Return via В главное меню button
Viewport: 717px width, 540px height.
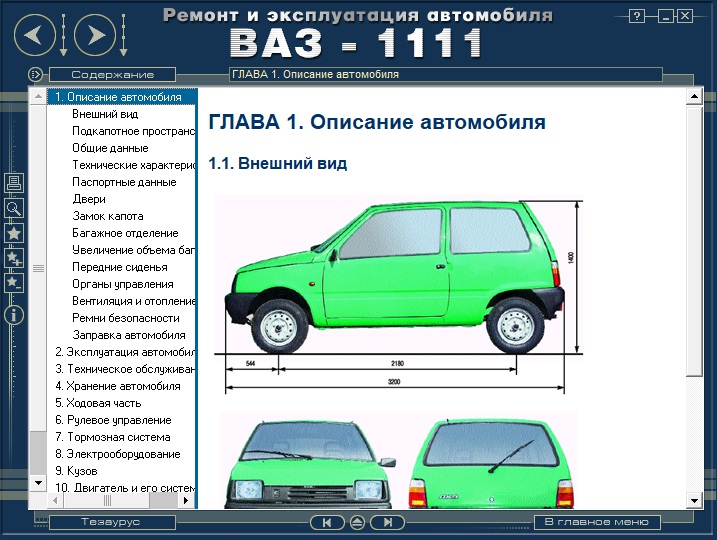[x=597, y=522]
